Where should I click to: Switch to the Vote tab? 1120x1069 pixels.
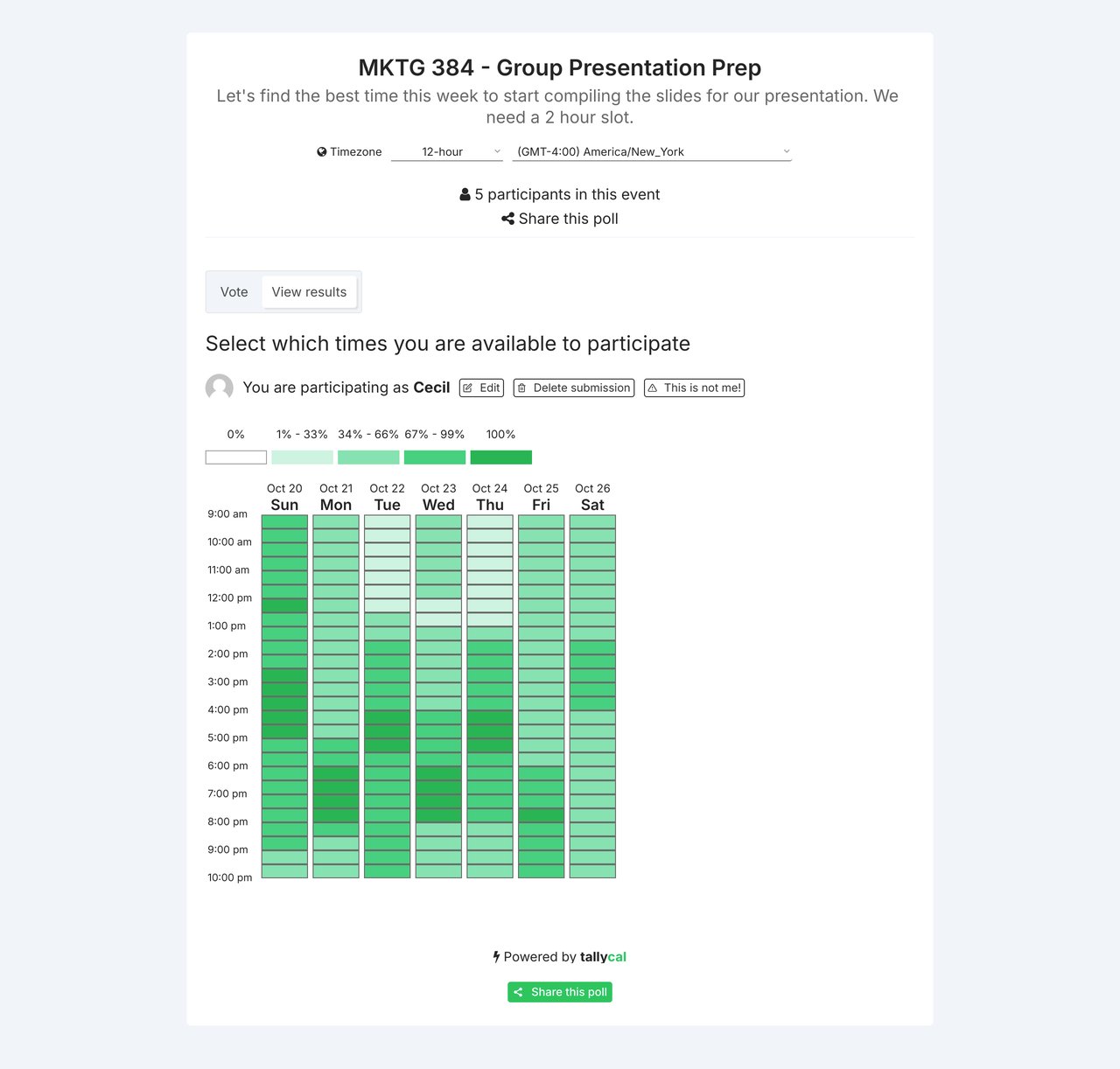[234, 292]
